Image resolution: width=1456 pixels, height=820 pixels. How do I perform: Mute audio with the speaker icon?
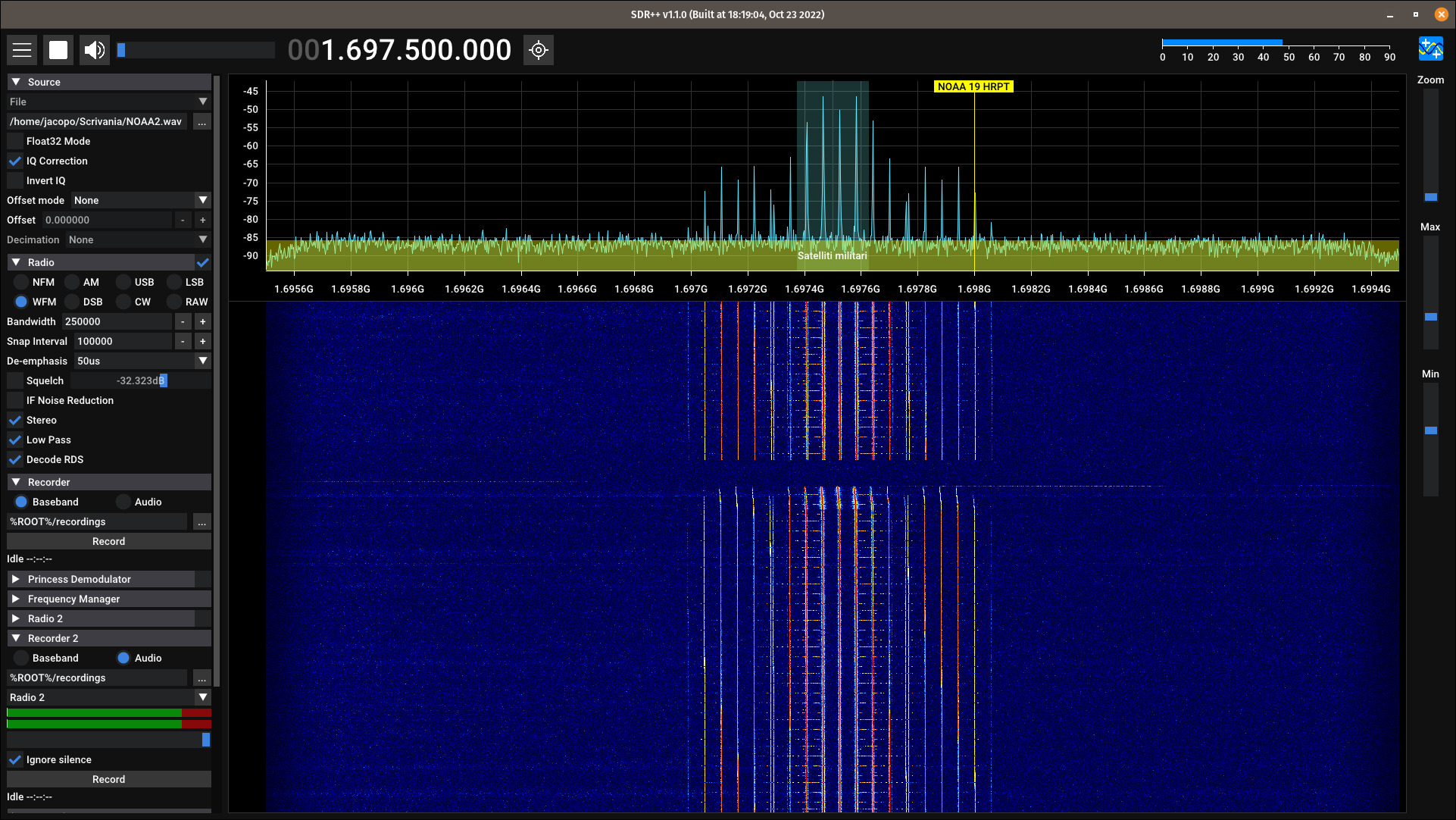(x=95, y=50)
